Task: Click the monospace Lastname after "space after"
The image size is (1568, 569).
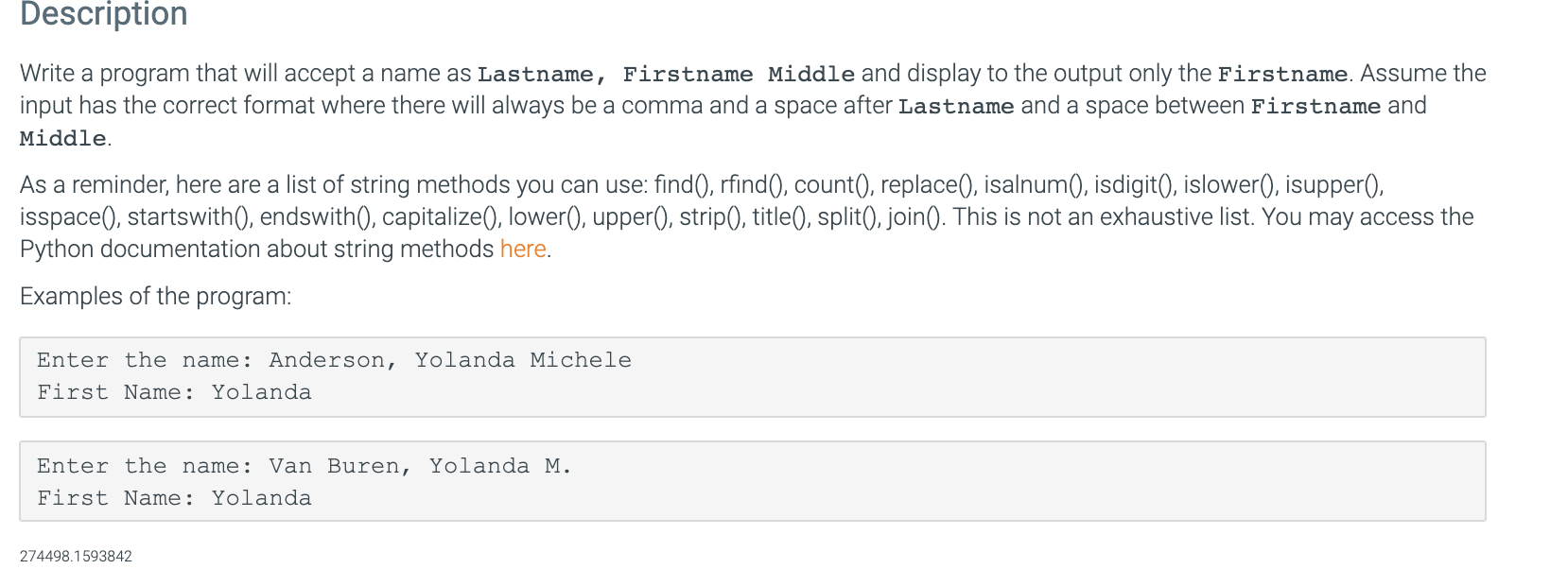Action: (x=956, y=106)
